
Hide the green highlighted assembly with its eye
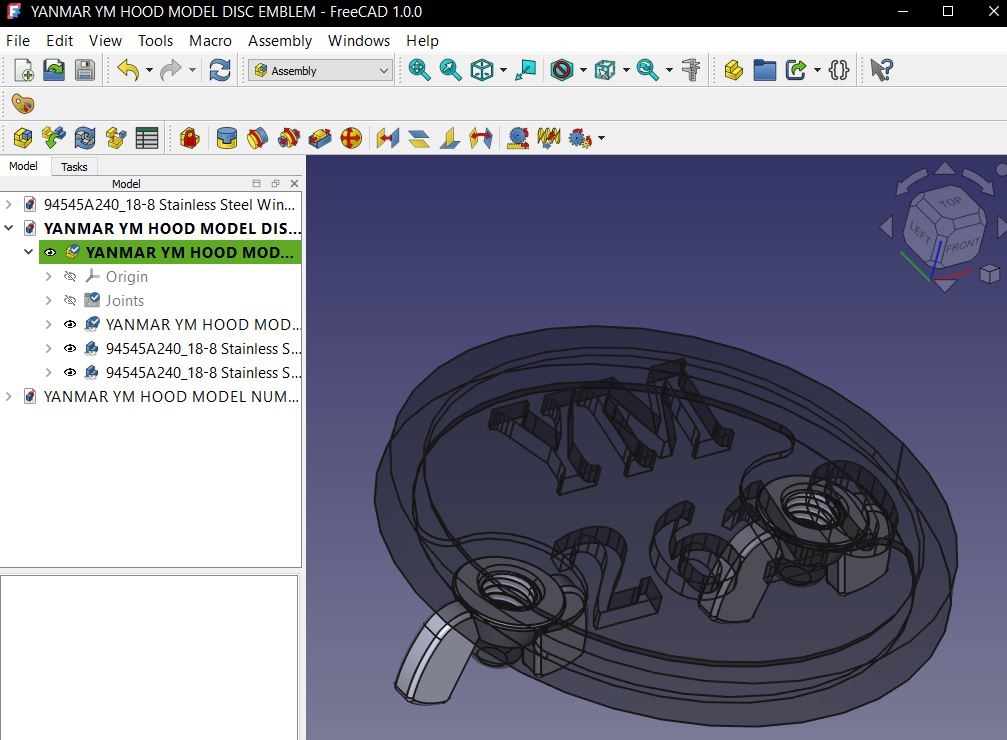(x=50, y=252)
